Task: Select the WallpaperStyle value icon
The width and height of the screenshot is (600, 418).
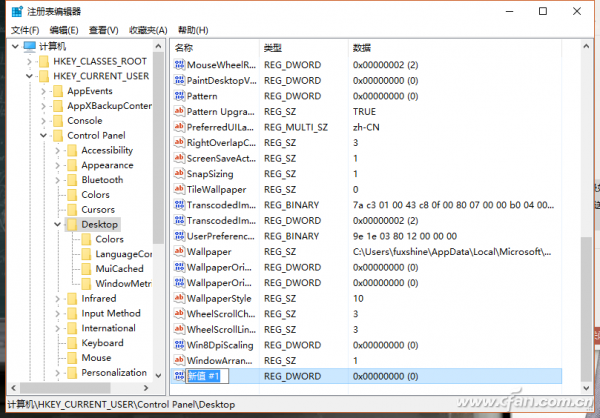Action: 179,298
